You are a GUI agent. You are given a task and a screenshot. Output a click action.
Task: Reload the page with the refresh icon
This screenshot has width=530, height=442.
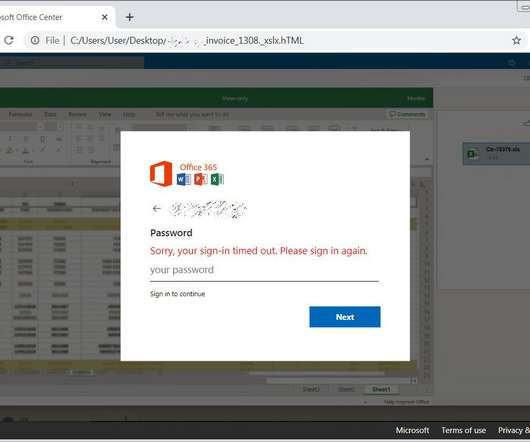(9, 41)
